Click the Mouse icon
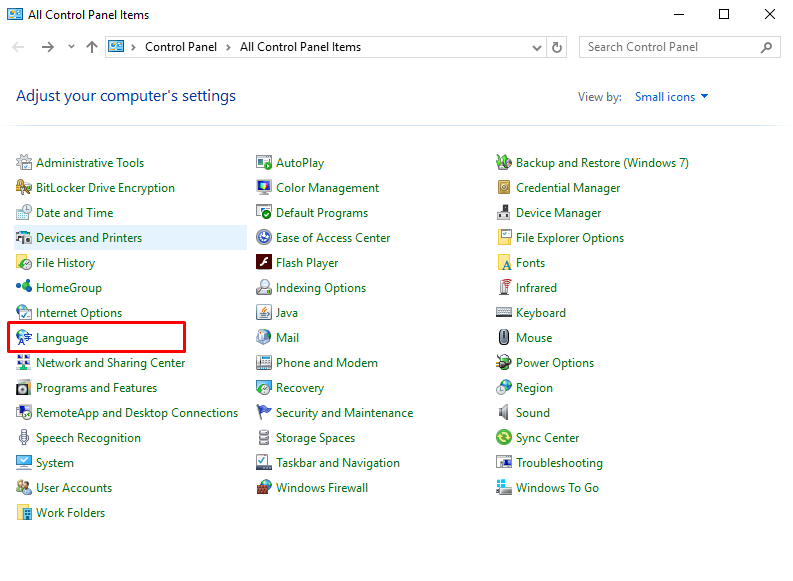Image resolution: width=793 pixels, height=581 pixels. pos(504,337)
